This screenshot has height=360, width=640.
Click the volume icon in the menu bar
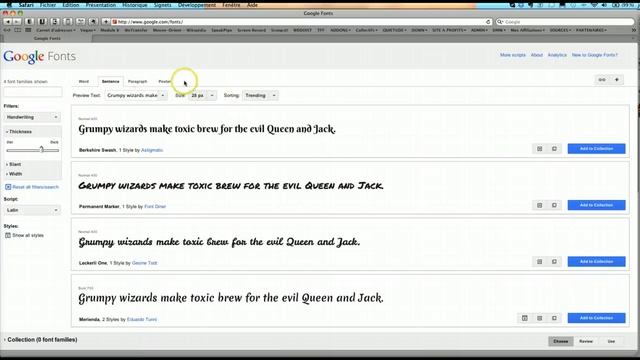click(604, 5)
